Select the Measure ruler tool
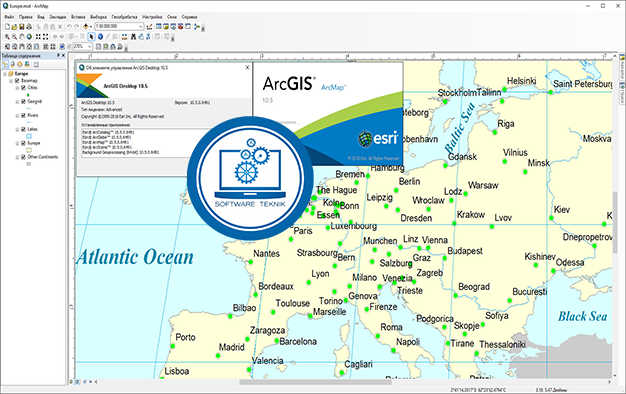The width and height of the screenshot is (626, 394). click(124, 36)
